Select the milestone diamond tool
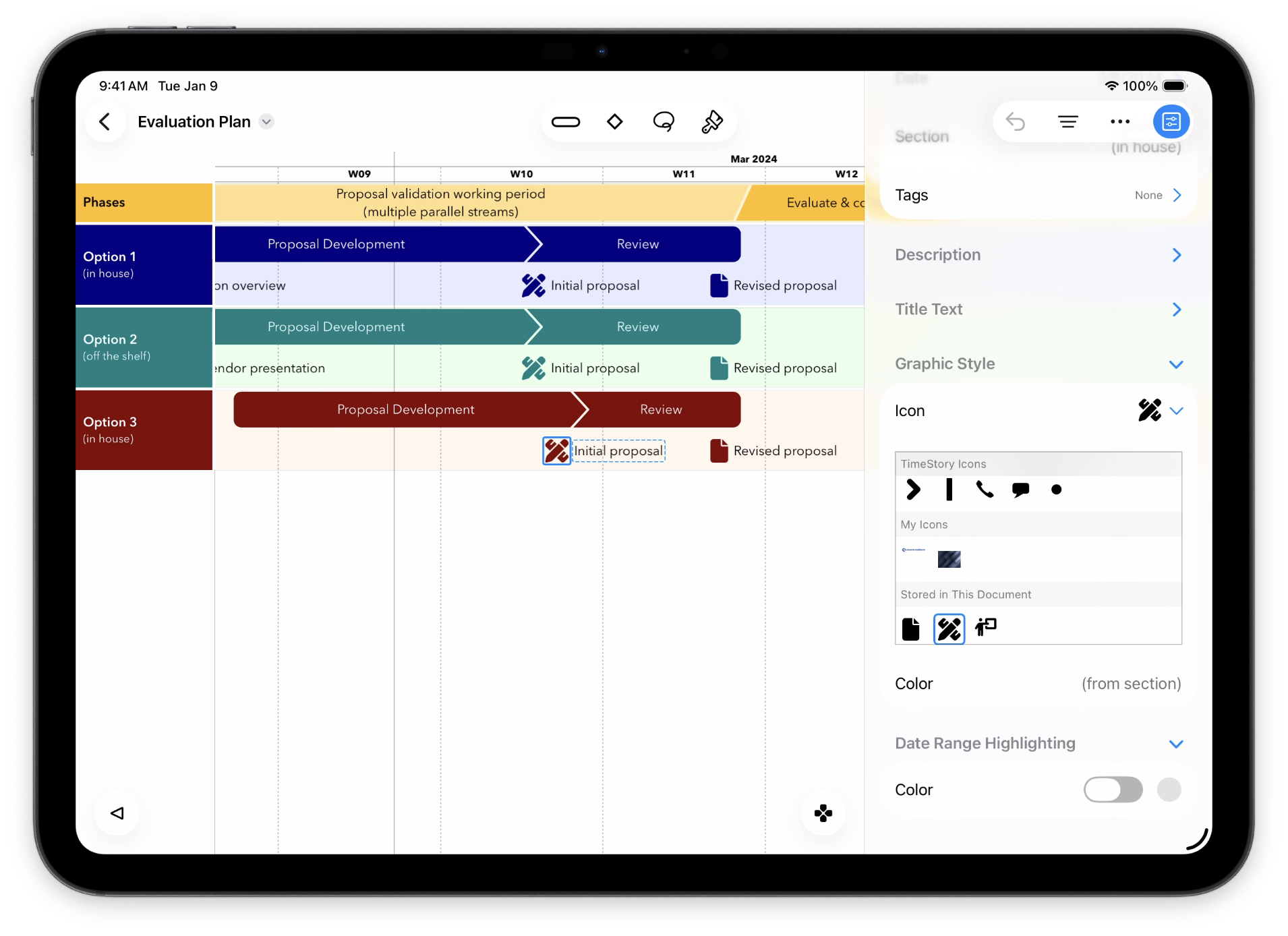Viewport: 1288px width, 936px height. (x=614, y=121)
